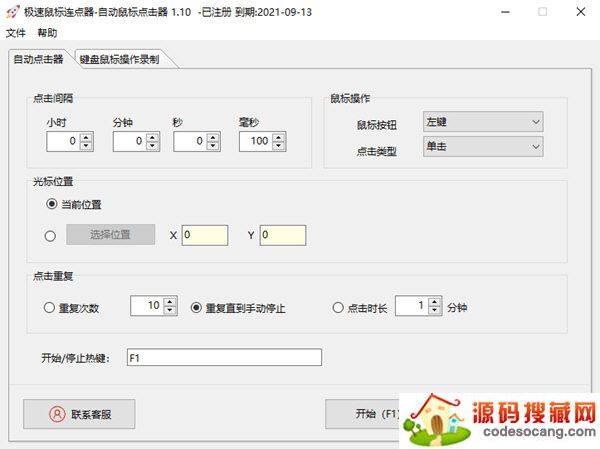The height and width of the screenshot is (449, 600).
Task: Decrease the 分钟 interval with down arrow
Action: coord(153,146)
